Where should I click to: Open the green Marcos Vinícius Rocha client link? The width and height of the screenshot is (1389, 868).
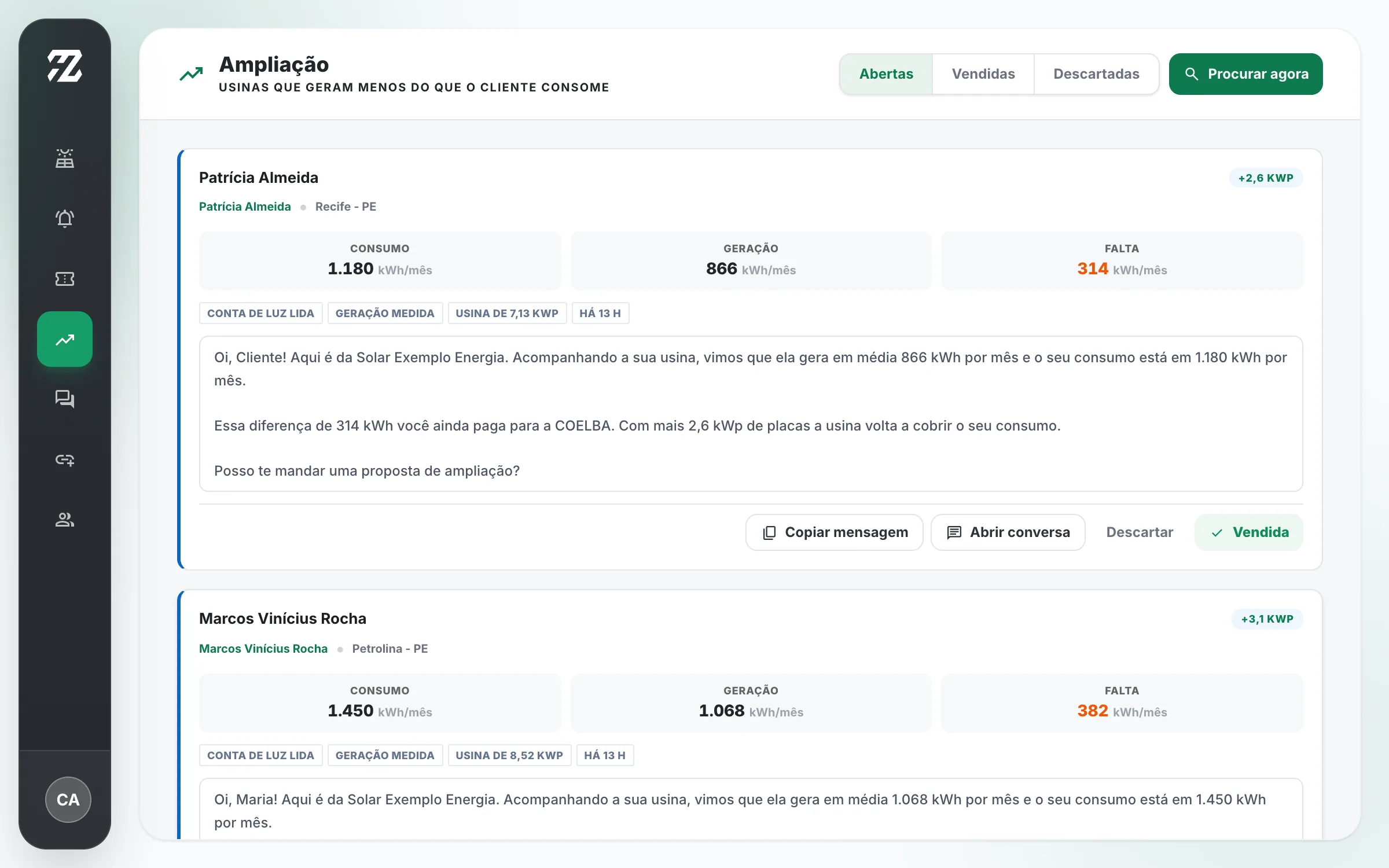263,649
